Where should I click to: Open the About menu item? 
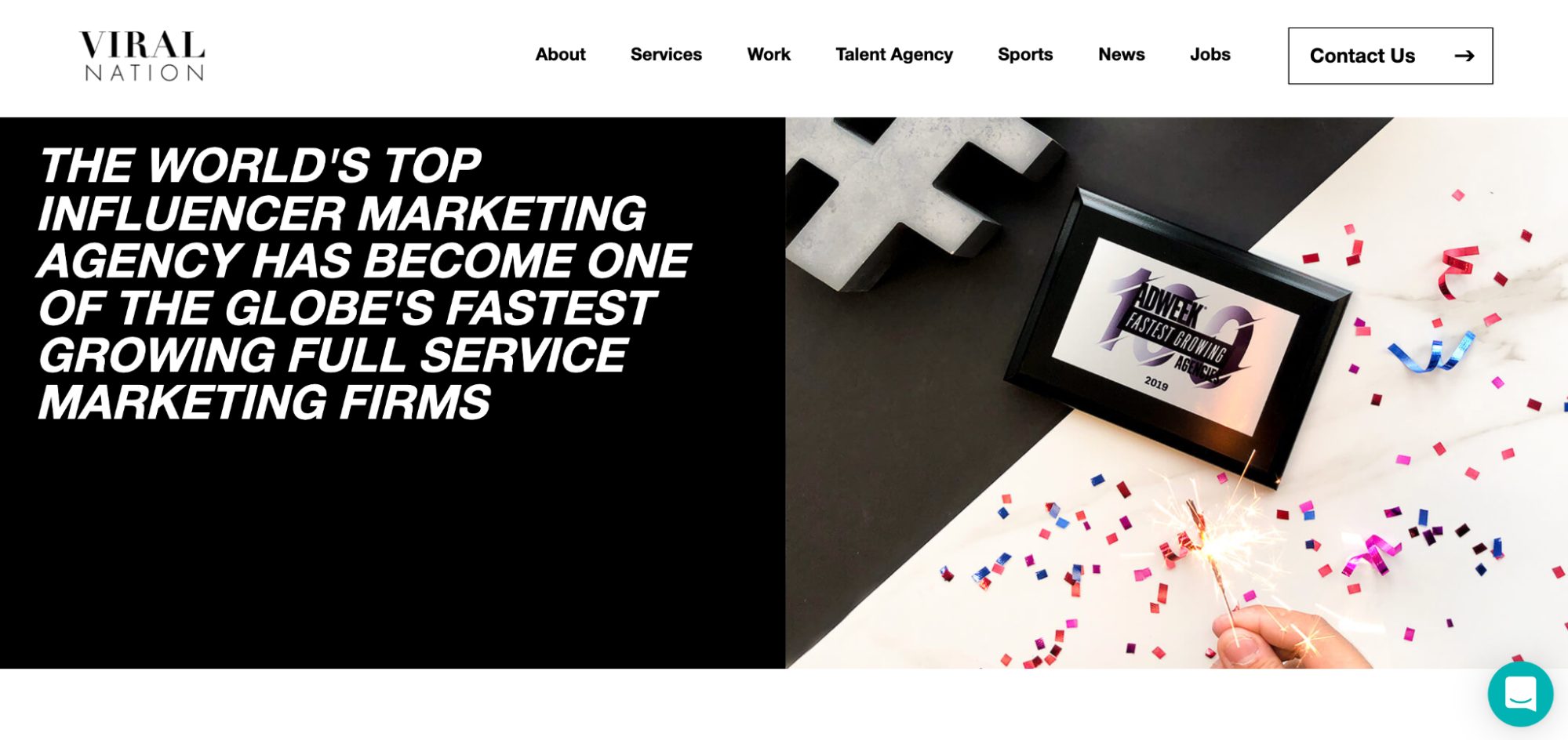click(560, 55)
